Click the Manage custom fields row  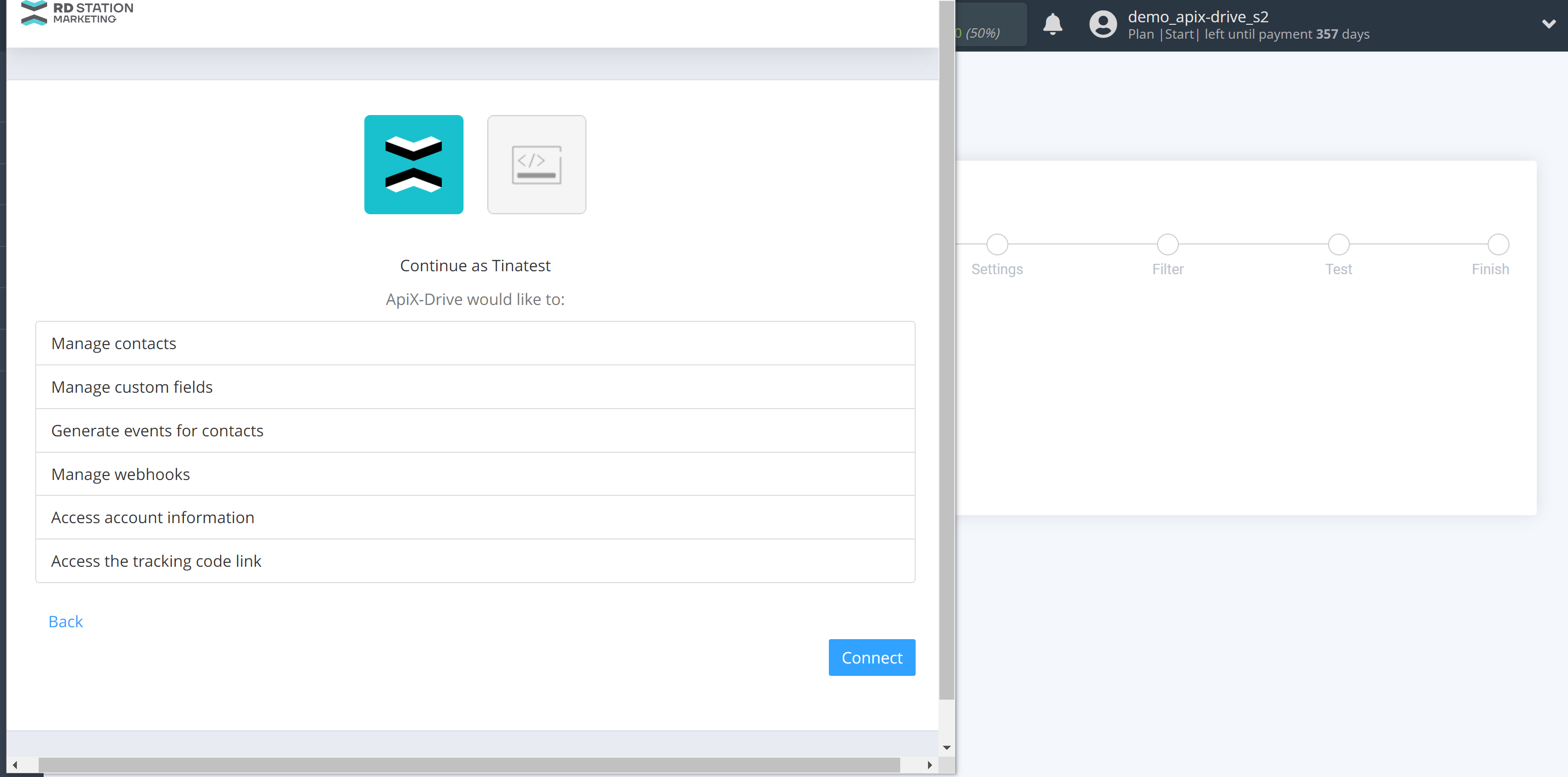tap(475, 387)
